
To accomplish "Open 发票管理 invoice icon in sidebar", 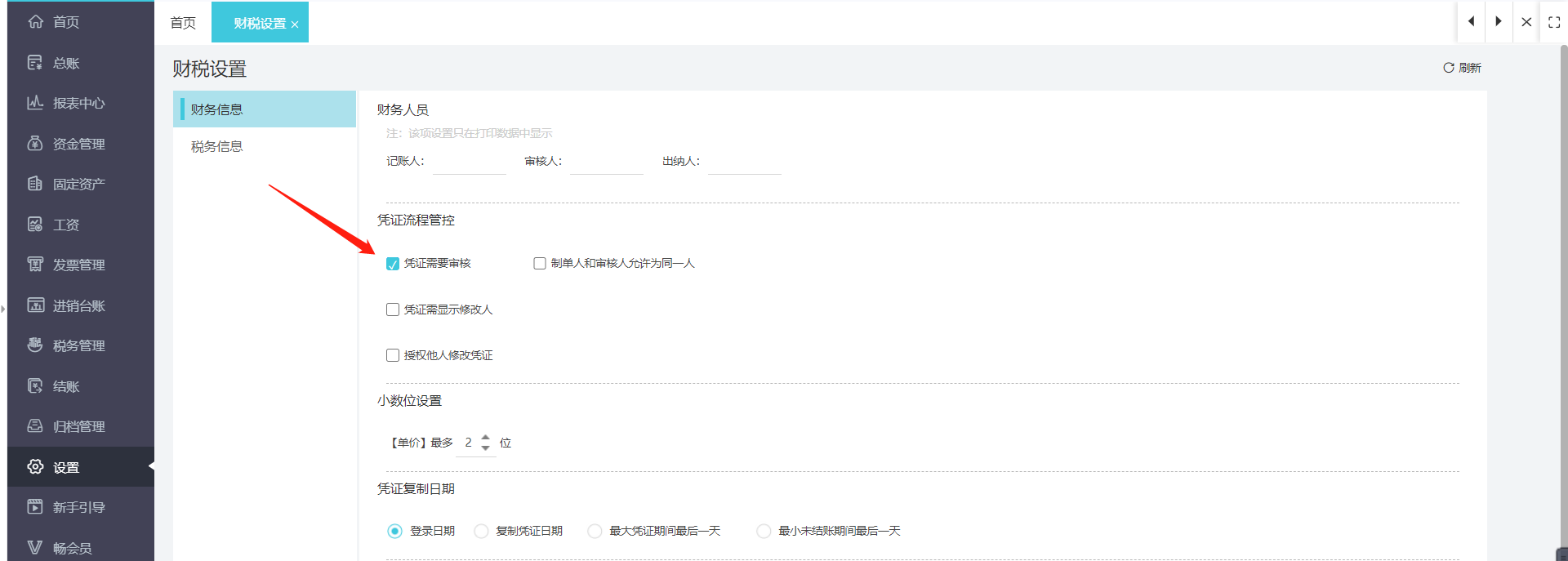I will pyautogui.click(x=34, y=265).
